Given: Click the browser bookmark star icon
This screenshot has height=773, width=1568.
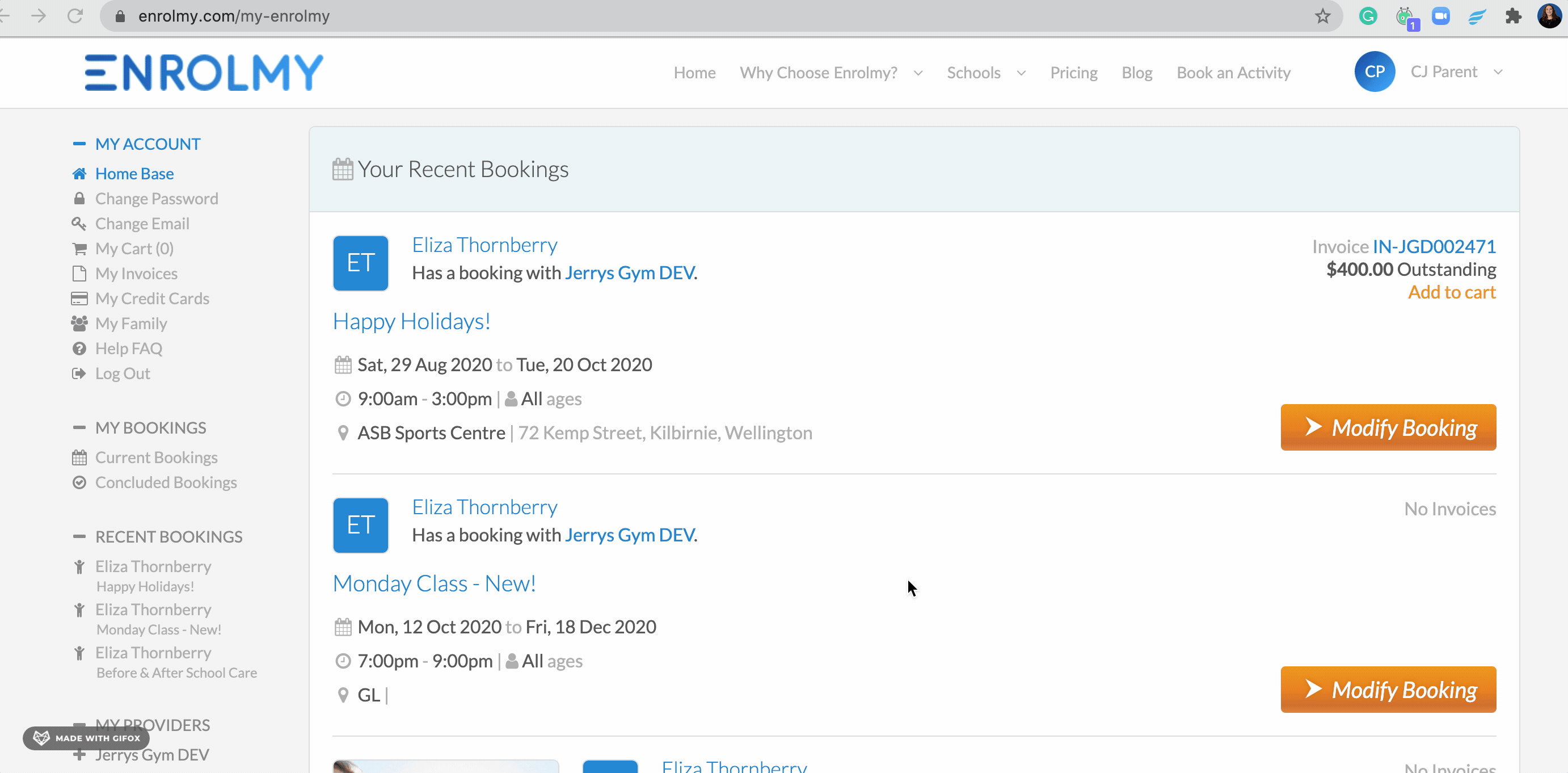Looking at the screenshot, I should click(1323, 16).
